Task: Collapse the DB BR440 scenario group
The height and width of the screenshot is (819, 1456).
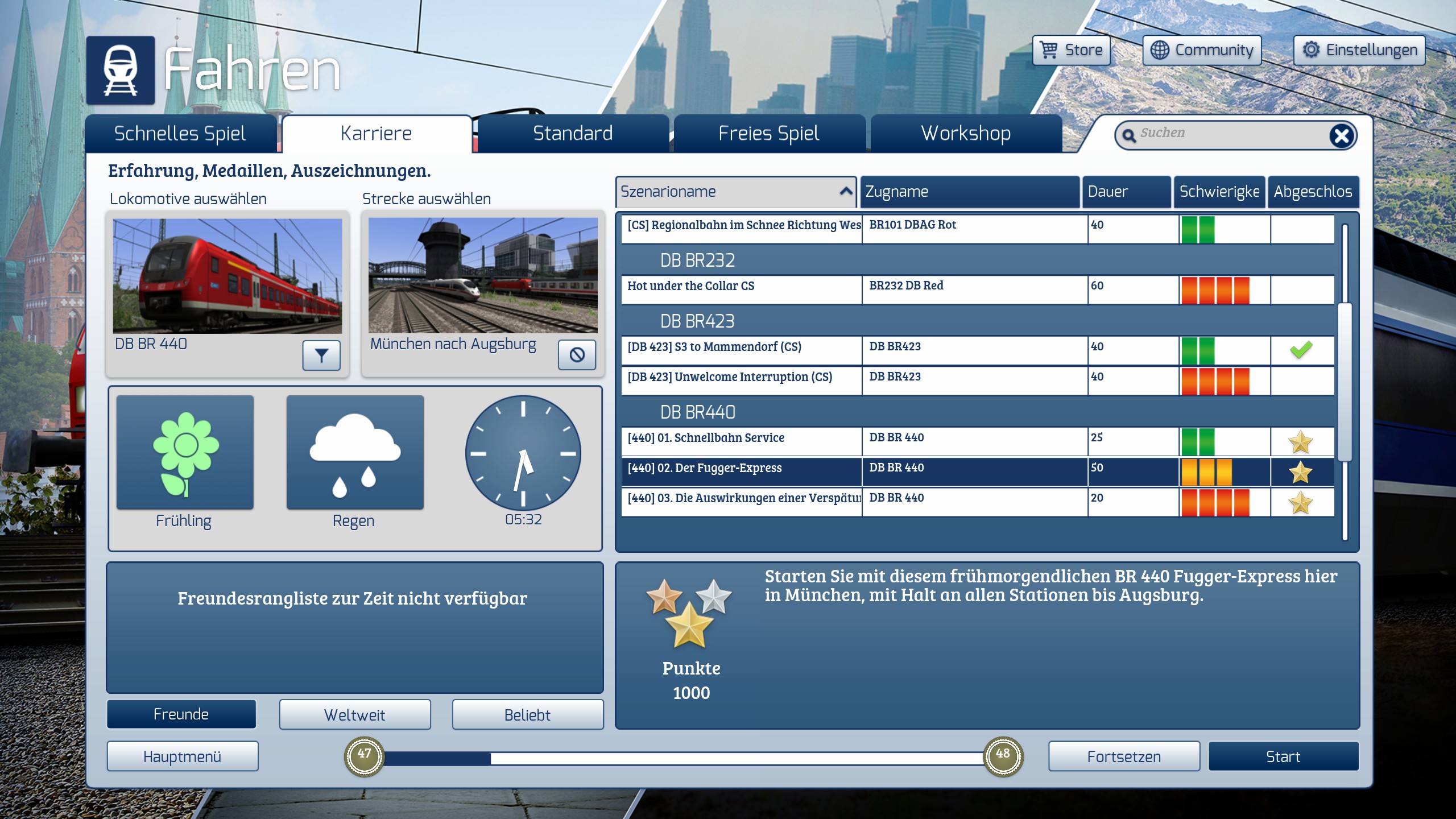Action: [697, 412]
